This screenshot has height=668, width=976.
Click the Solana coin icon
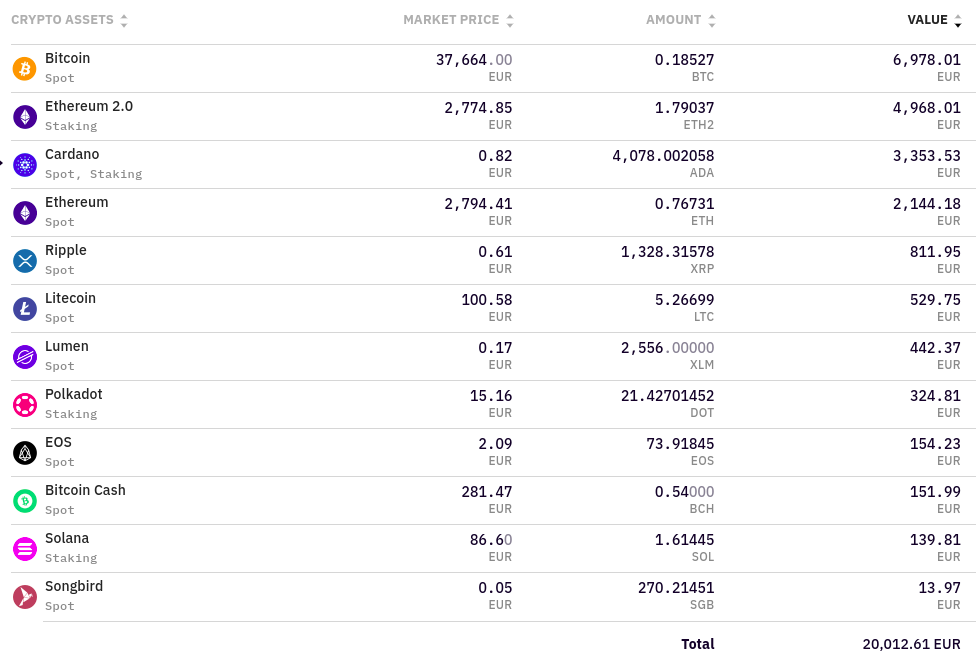(x=25, y=549)
